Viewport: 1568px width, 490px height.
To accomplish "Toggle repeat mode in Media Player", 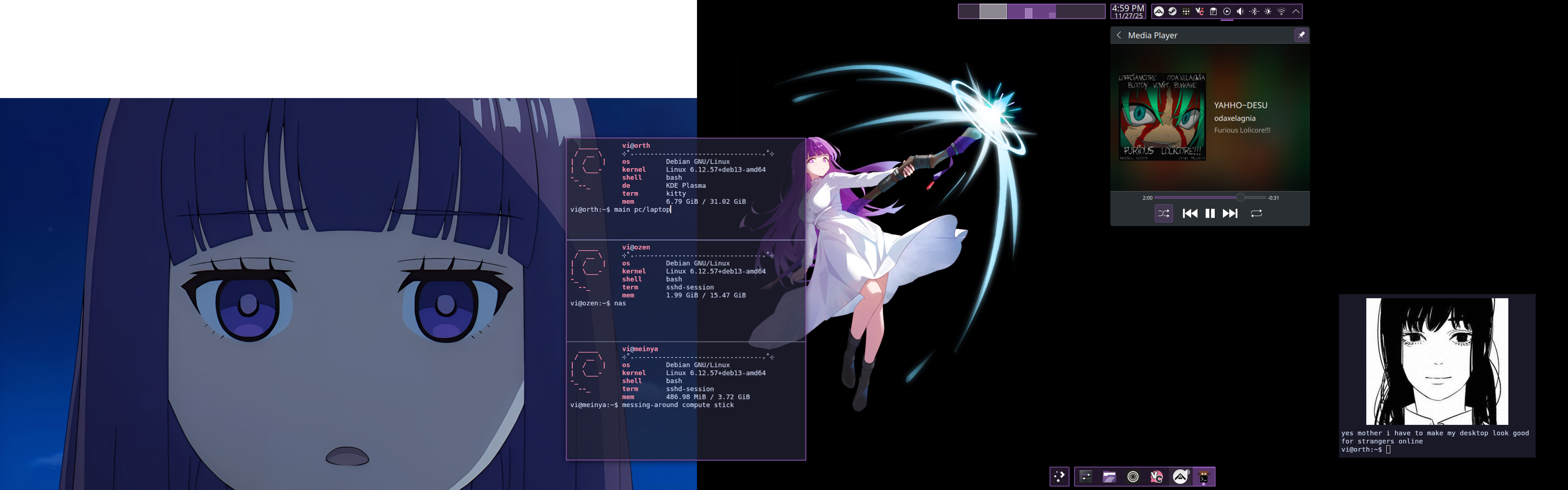I will pos(1256,213).
